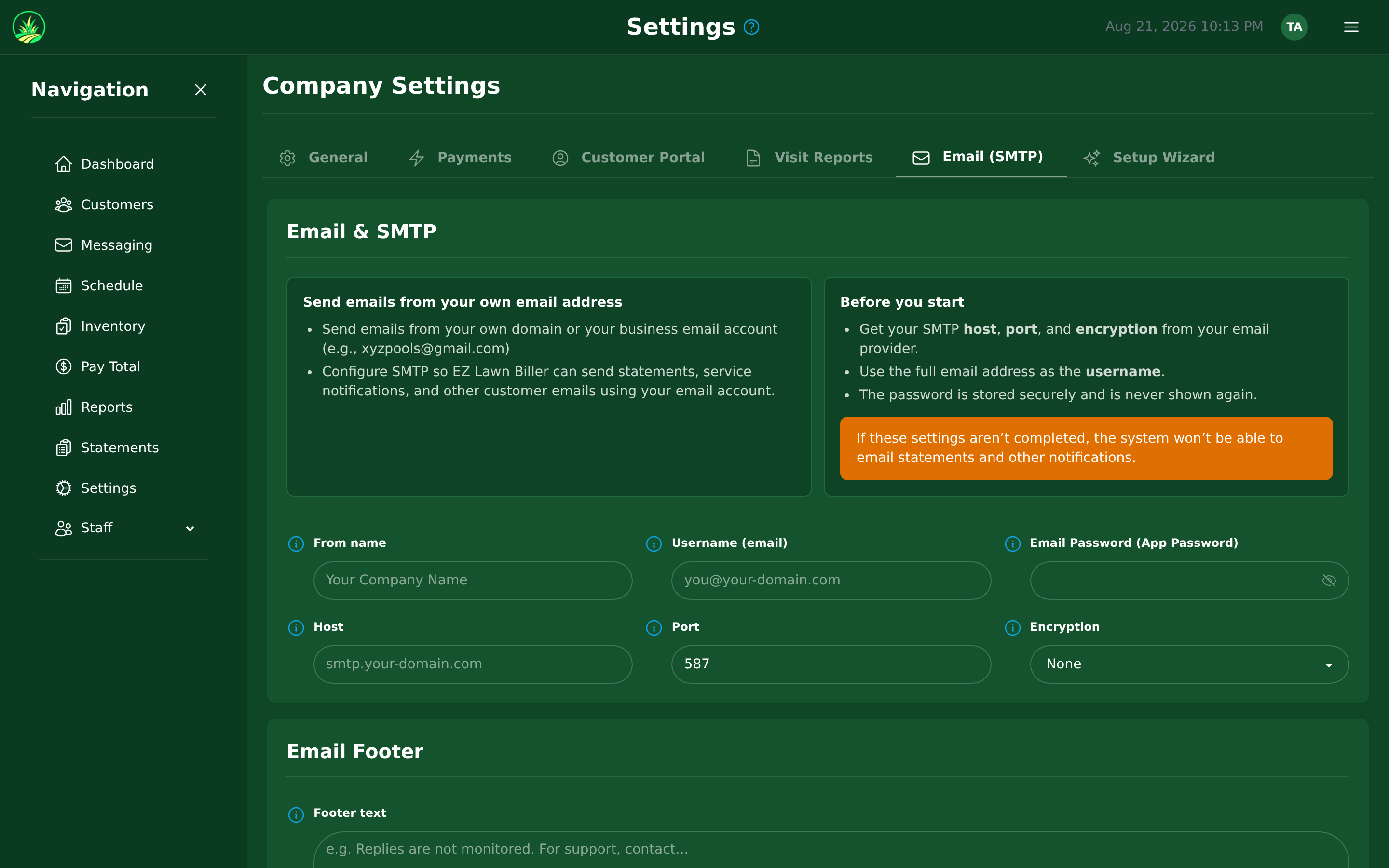Screen dimensions: 1389x868
Task: Click the Before you start heading
Action: 902,302
